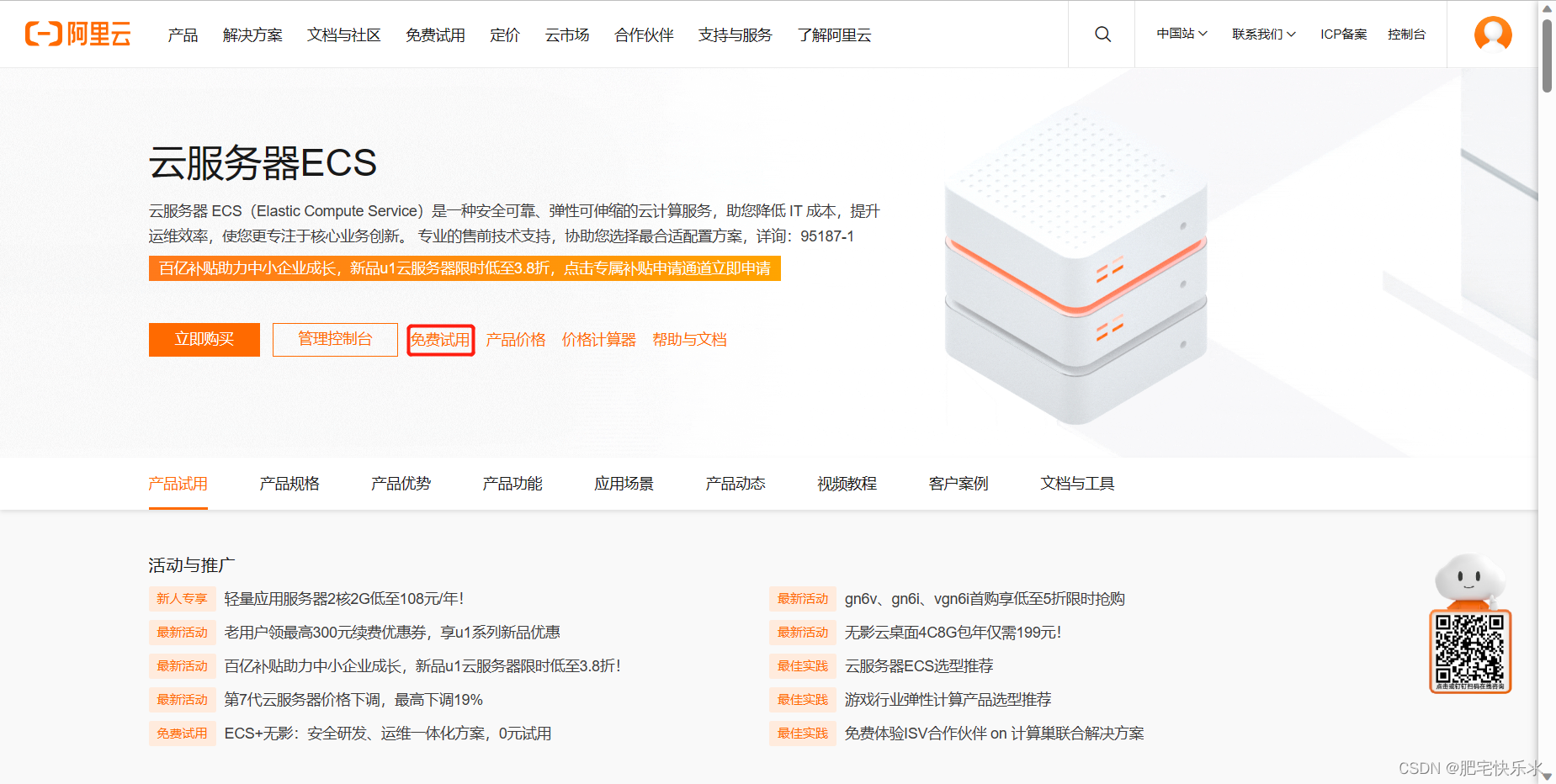Open 云服务器ECS选型推荐 link
Image resolution: width=1556 pixels, height=784 pixels.
point(919,666)
